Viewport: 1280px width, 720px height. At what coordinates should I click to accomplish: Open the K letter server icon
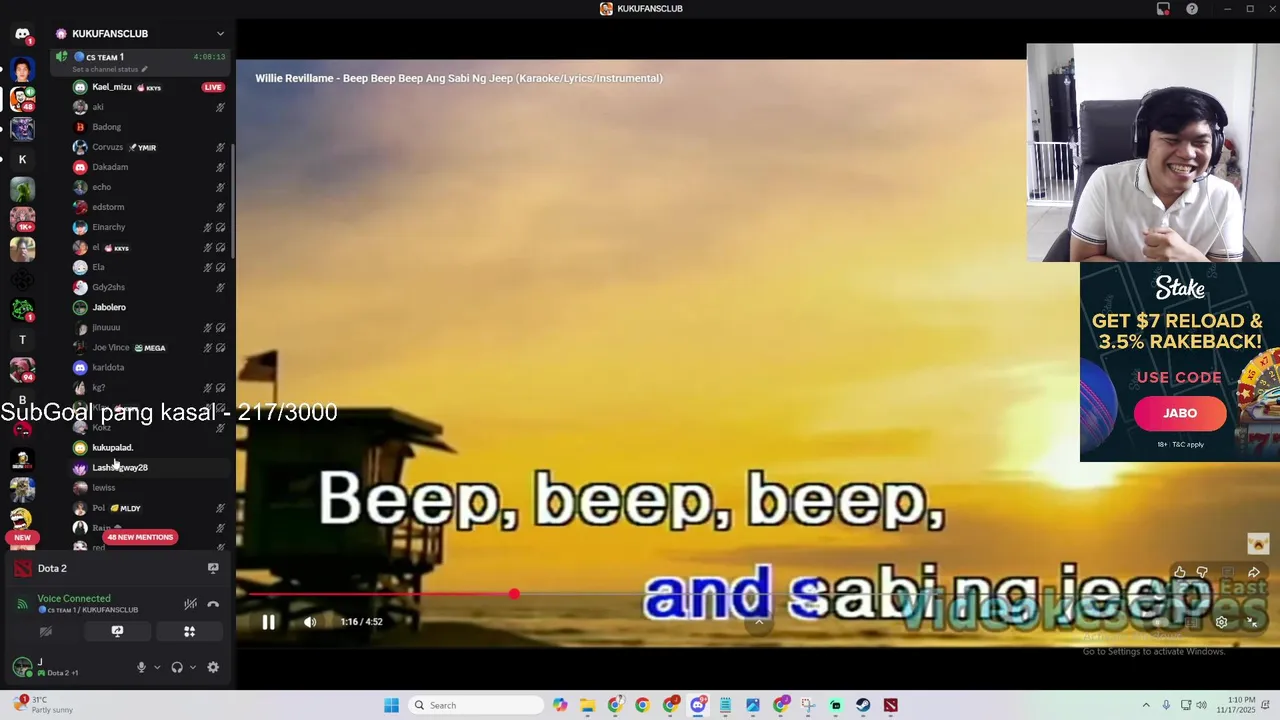click(22, 159)
